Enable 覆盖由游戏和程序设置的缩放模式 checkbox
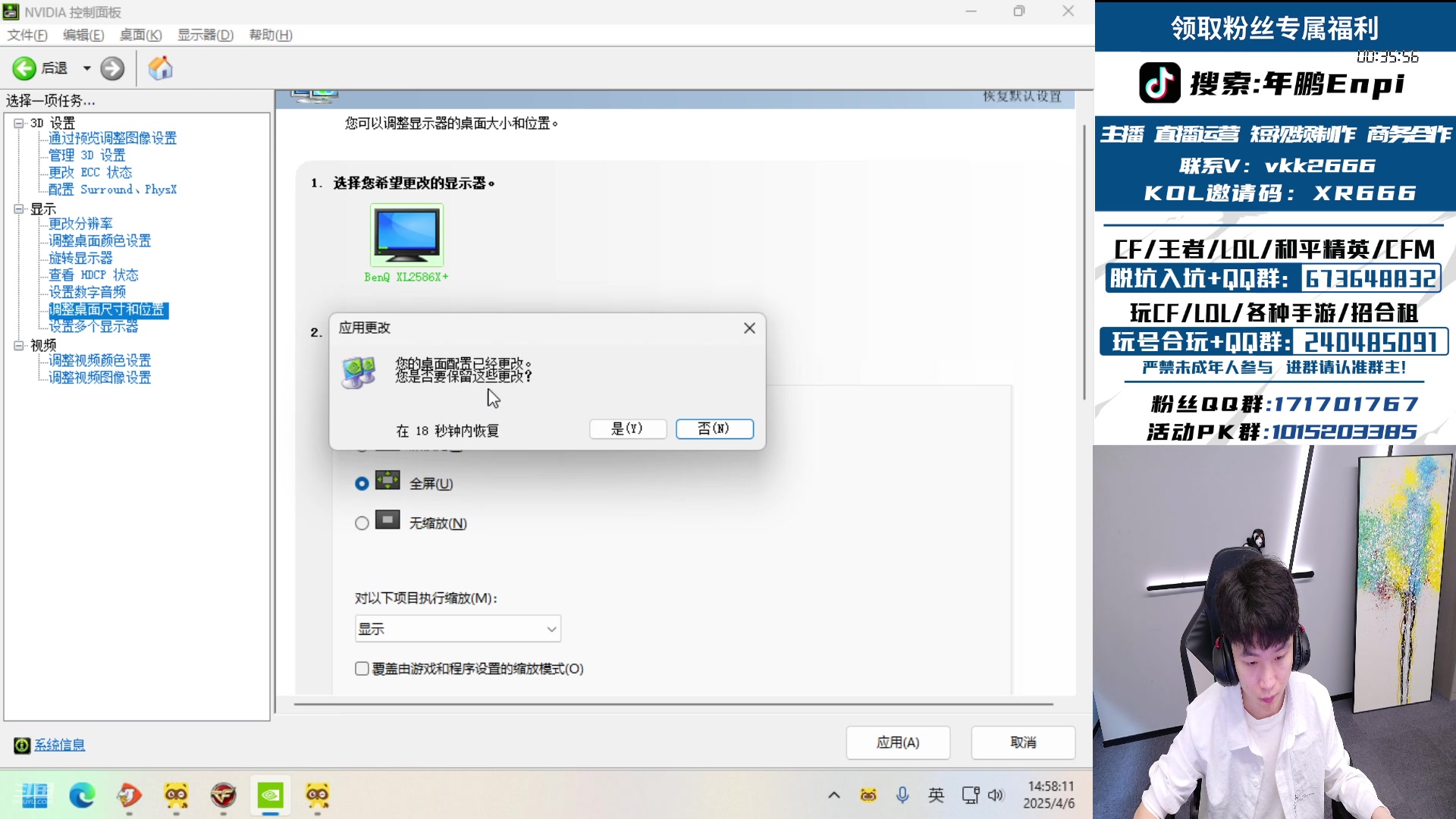 click(362, 669)
